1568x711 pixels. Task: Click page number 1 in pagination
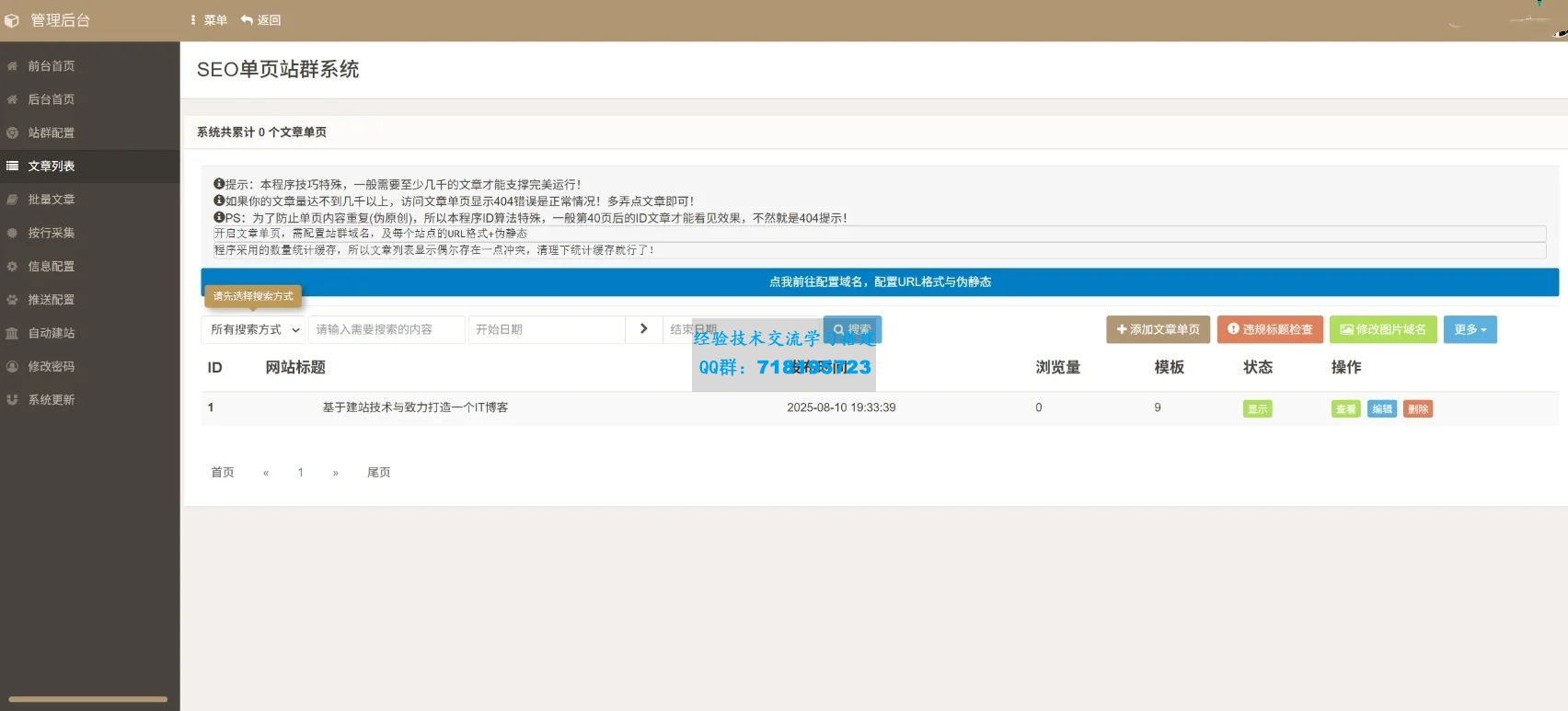click(301, 473)
